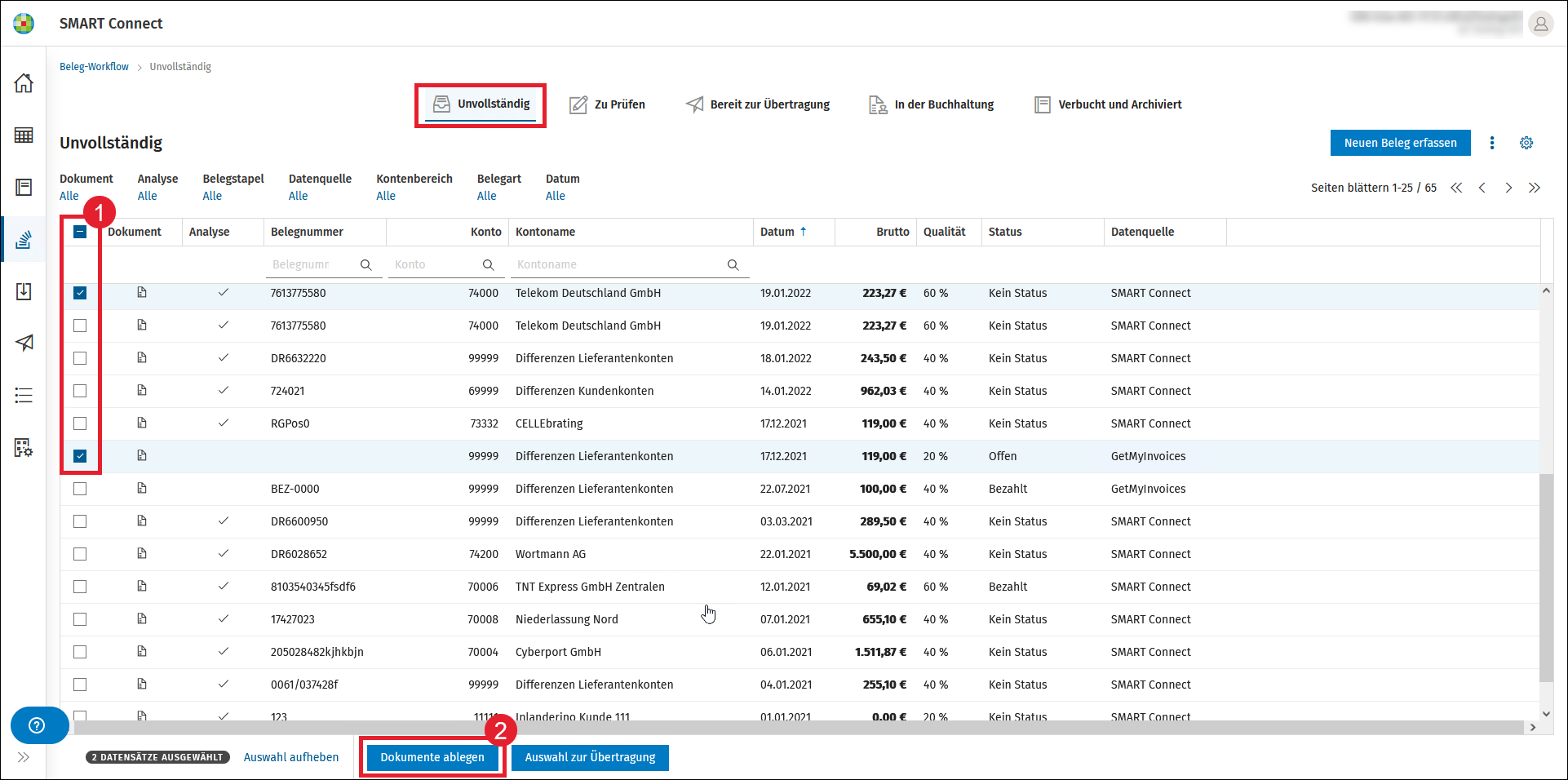Check the TNT Express row checkbox

tap(80, 587)
